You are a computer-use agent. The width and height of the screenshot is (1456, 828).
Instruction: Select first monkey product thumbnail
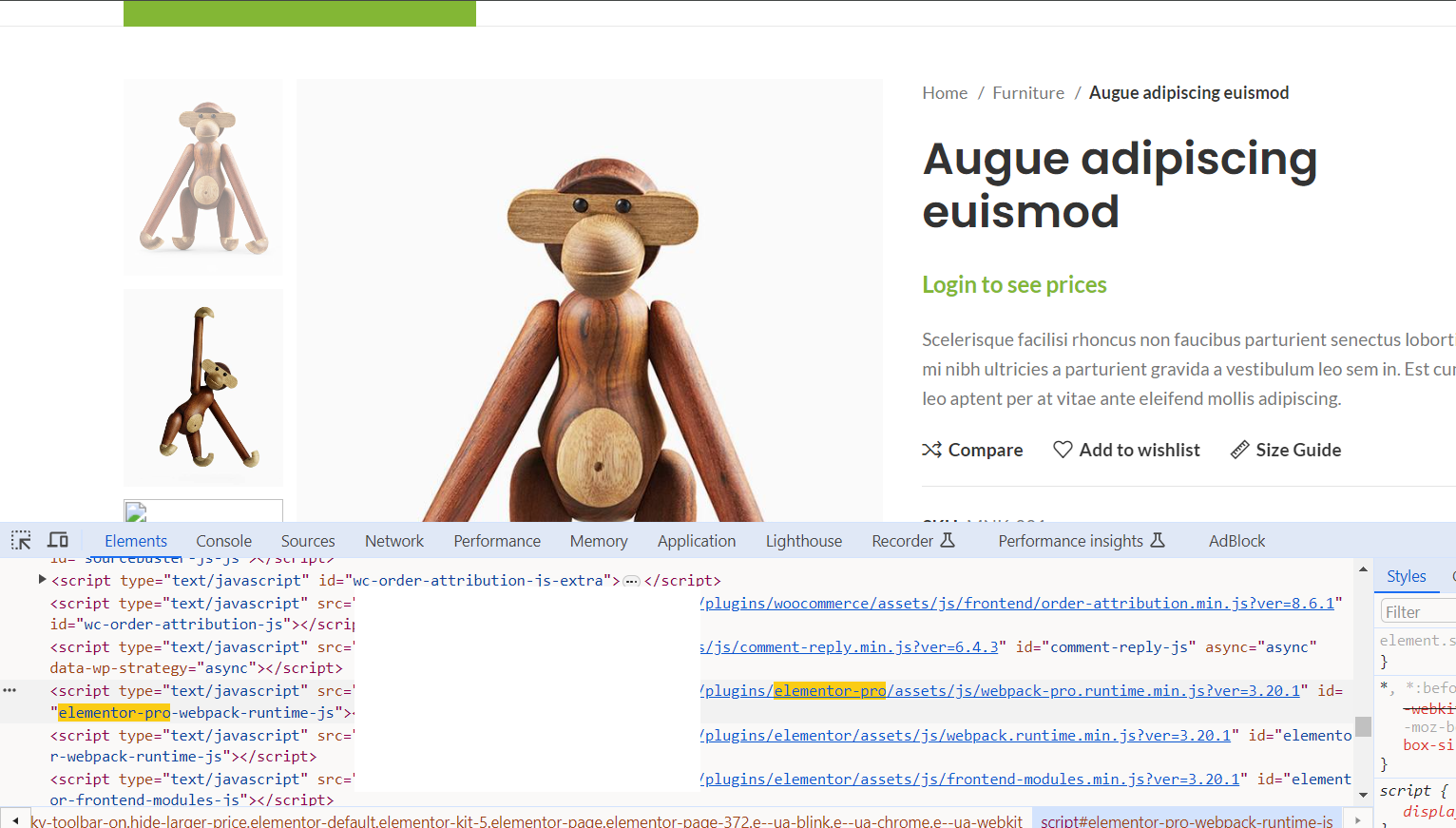click(x=203, y=177)
